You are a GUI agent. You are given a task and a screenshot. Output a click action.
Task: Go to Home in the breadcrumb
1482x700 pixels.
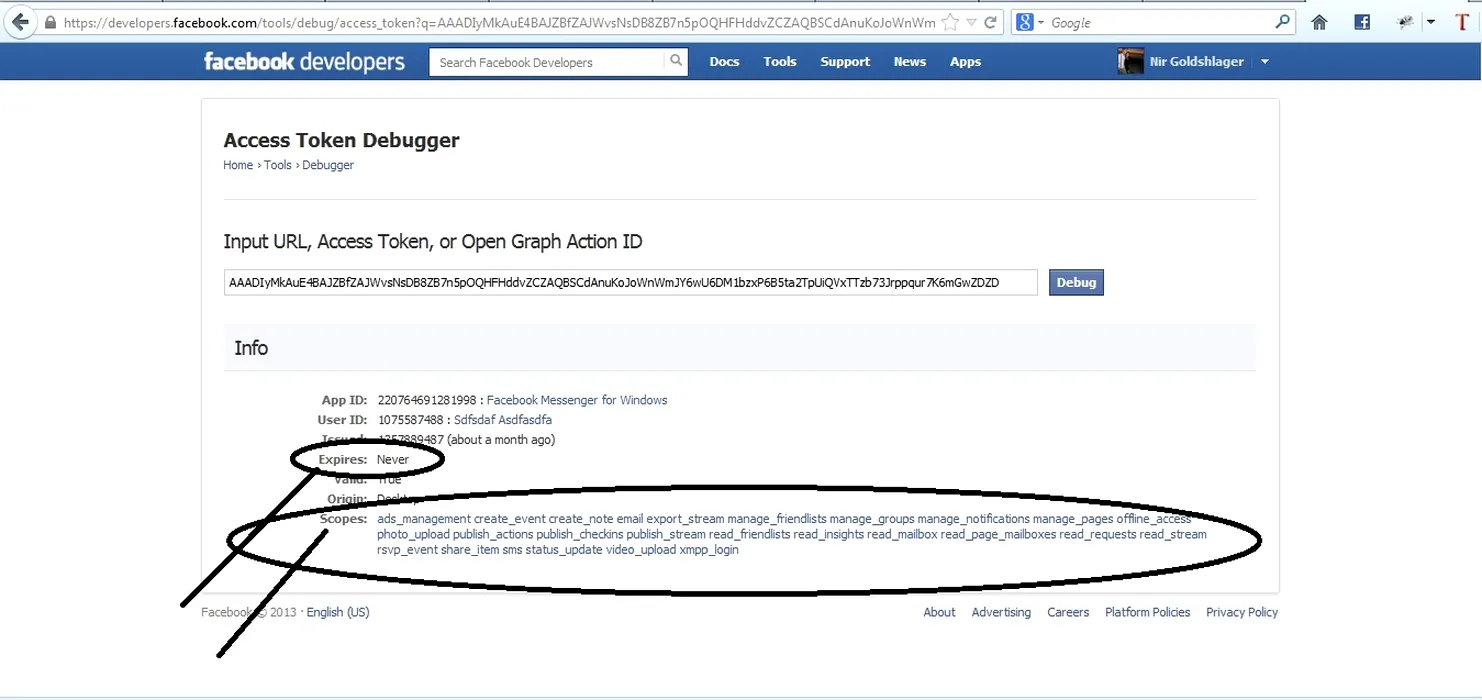238,165
